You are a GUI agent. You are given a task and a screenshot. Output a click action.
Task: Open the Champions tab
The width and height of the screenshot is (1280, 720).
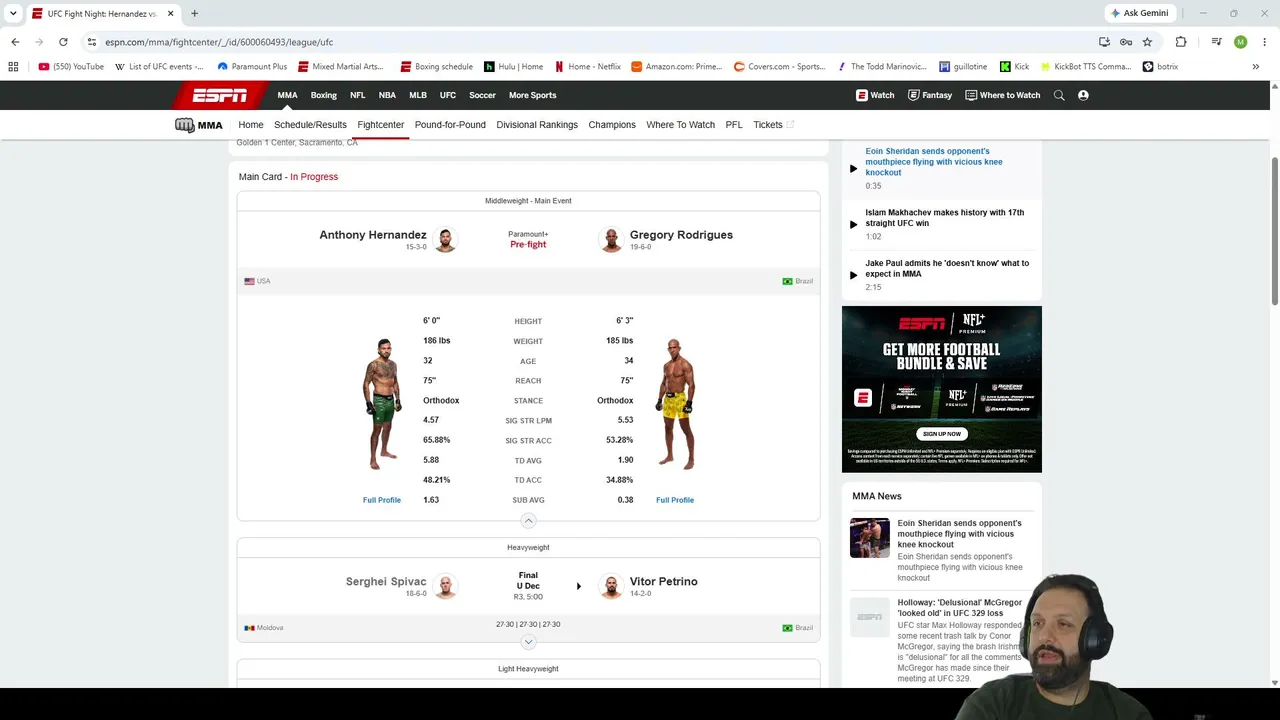tap(612, 125)
